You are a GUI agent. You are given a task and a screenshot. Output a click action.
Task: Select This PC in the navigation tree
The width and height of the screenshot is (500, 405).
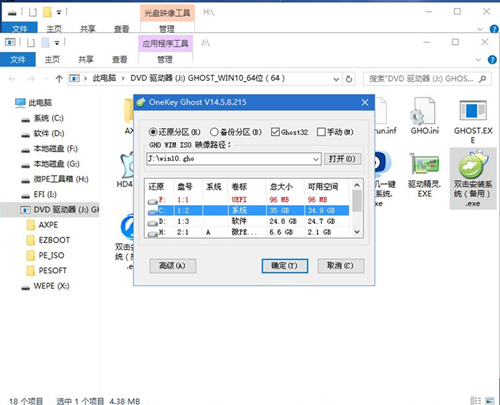tap(33, 103)
